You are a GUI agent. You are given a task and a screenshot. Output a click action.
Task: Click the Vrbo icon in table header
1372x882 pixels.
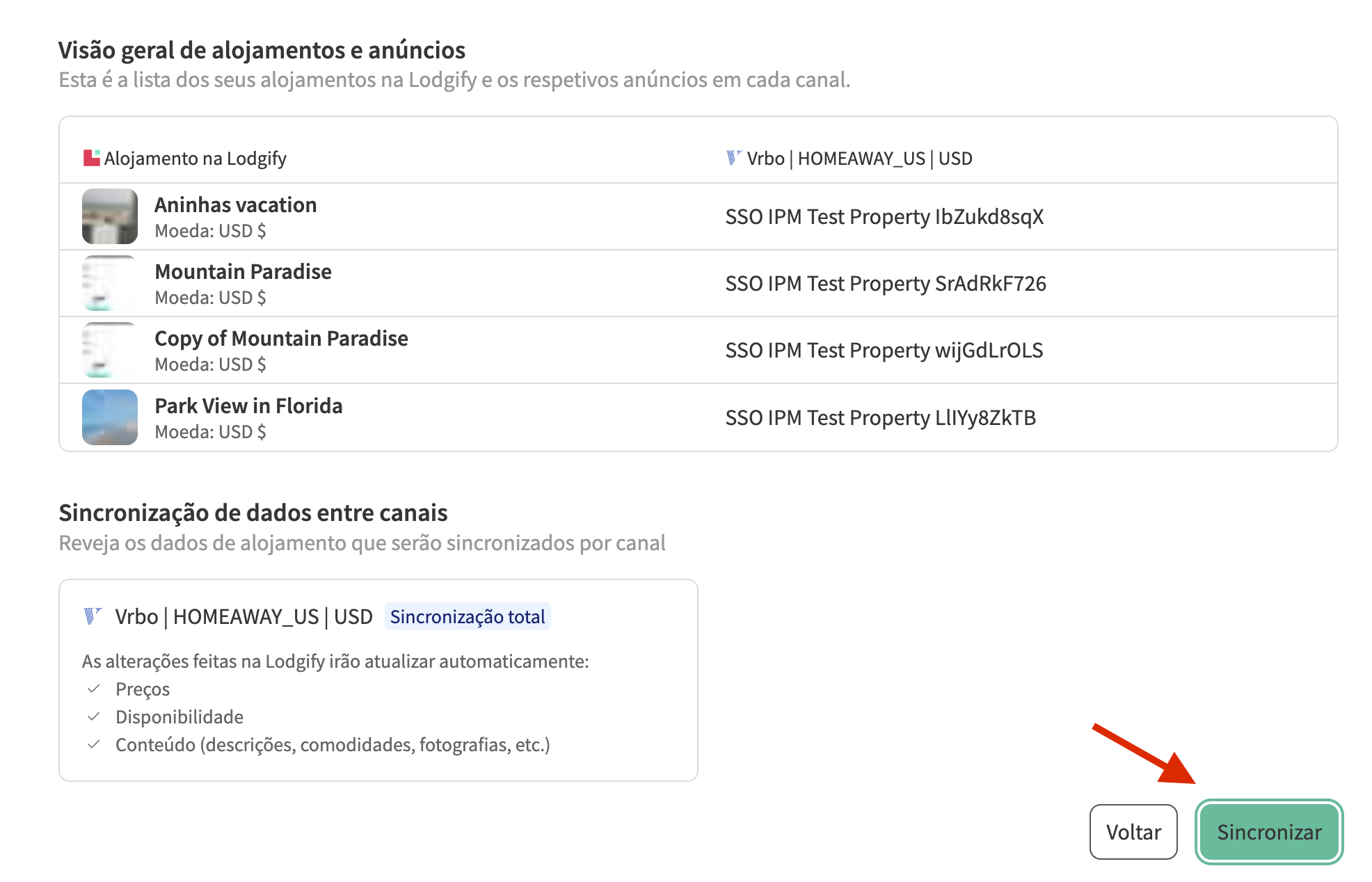[x=733, y=158]
